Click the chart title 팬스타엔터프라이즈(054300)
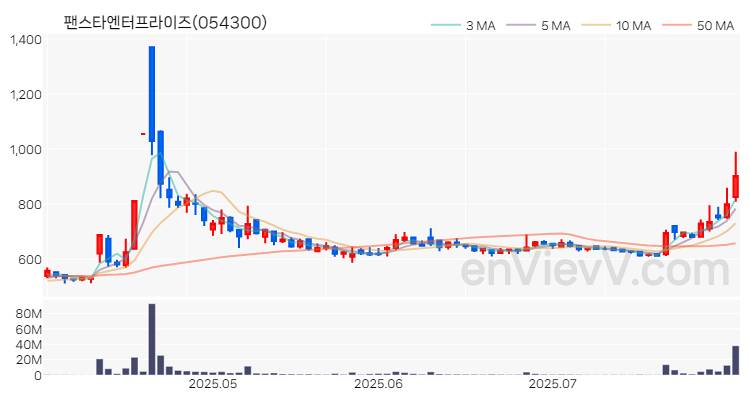750x400 pixels. click(x=165, y=22)
